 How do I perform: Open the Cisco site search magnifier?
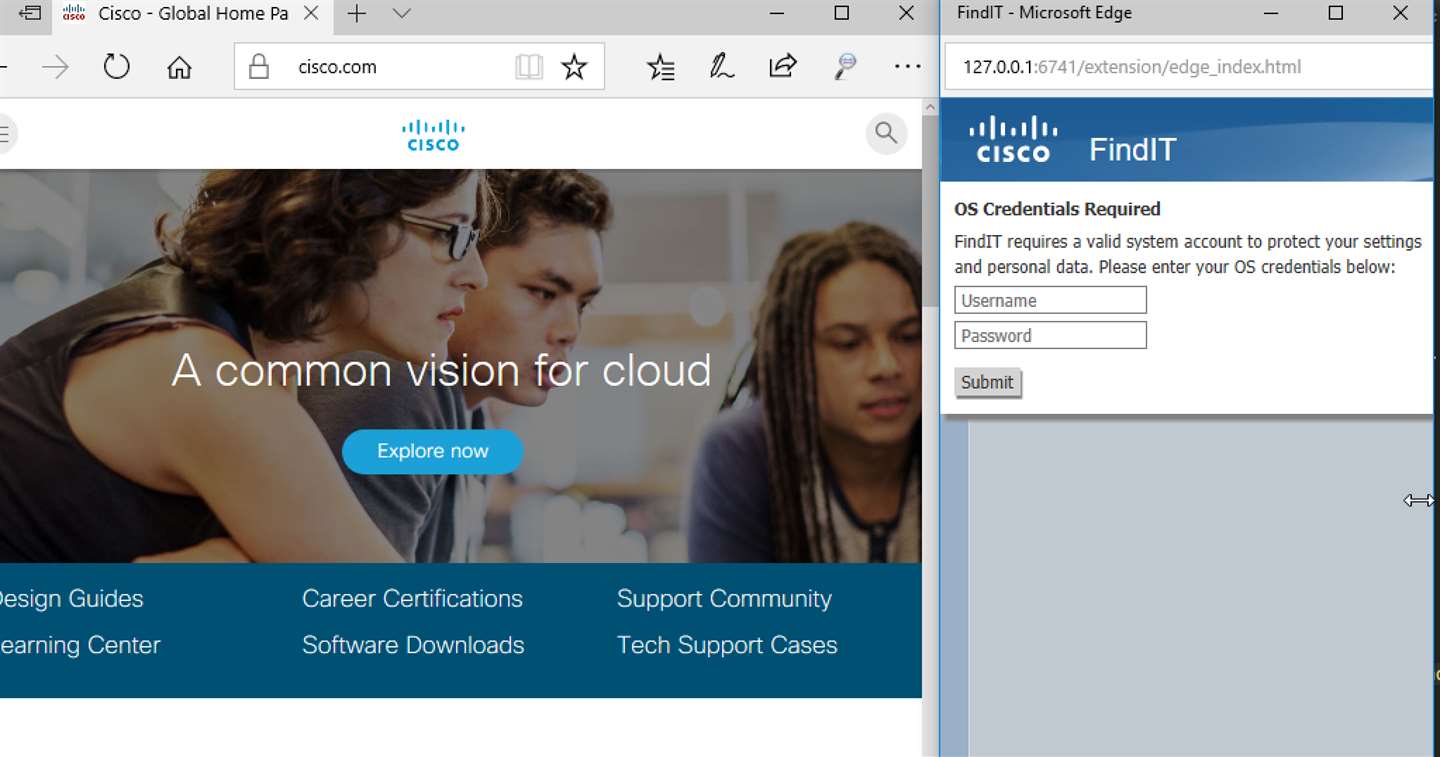(x=886, y=133)
